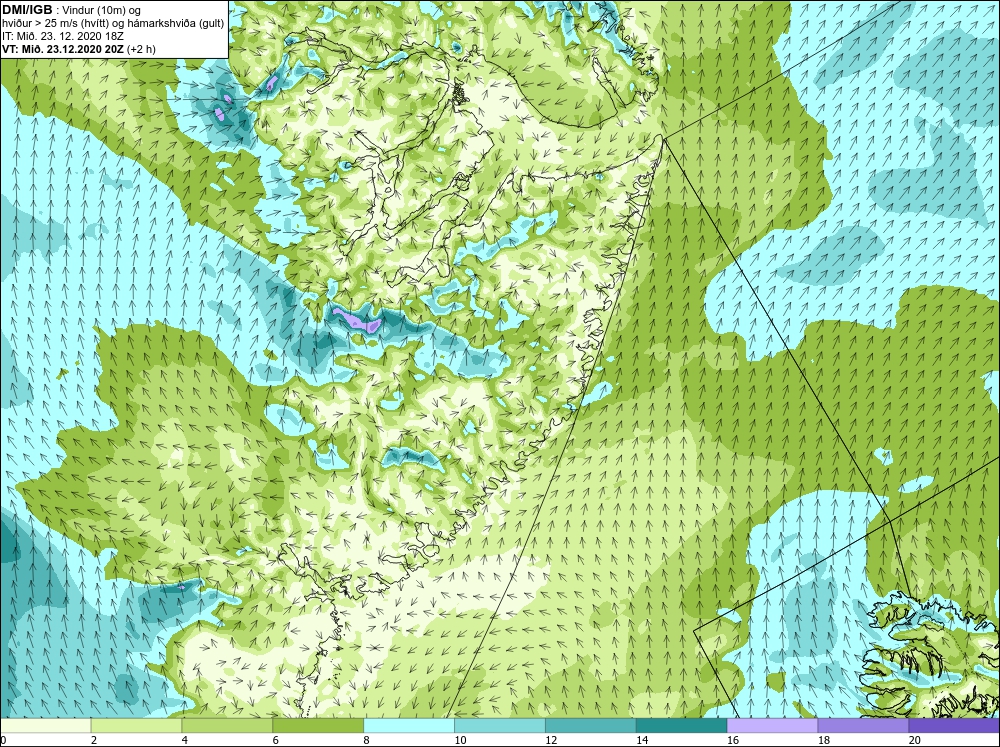Click the 6–8 m/s olive green legend swatch
Viewport: 1000px width, 747px height.
pos(318,725)
